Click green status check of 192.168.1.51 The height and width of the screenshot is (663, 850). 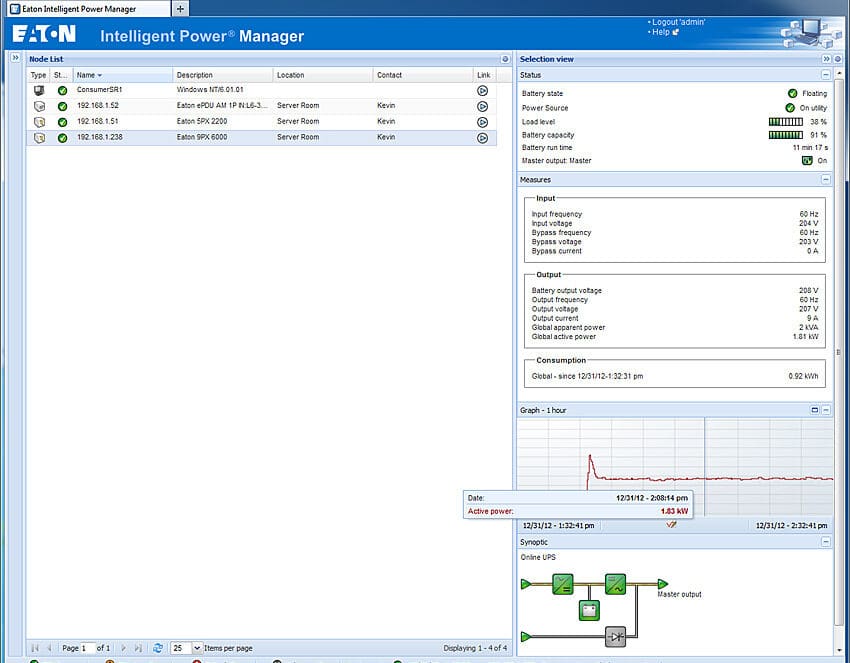pyautogui.click(x=62, y=122)
